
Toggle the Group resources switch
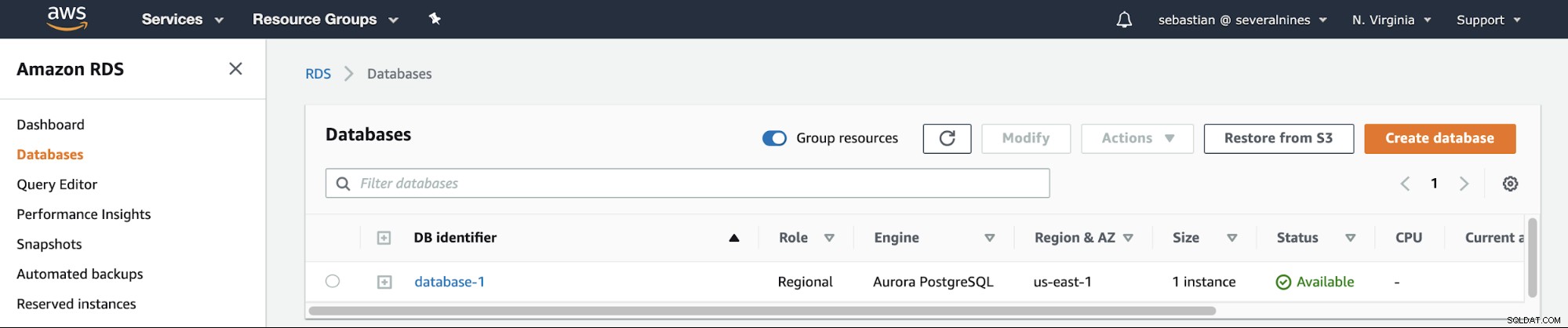pyautogui.click(x=774, y=138)
